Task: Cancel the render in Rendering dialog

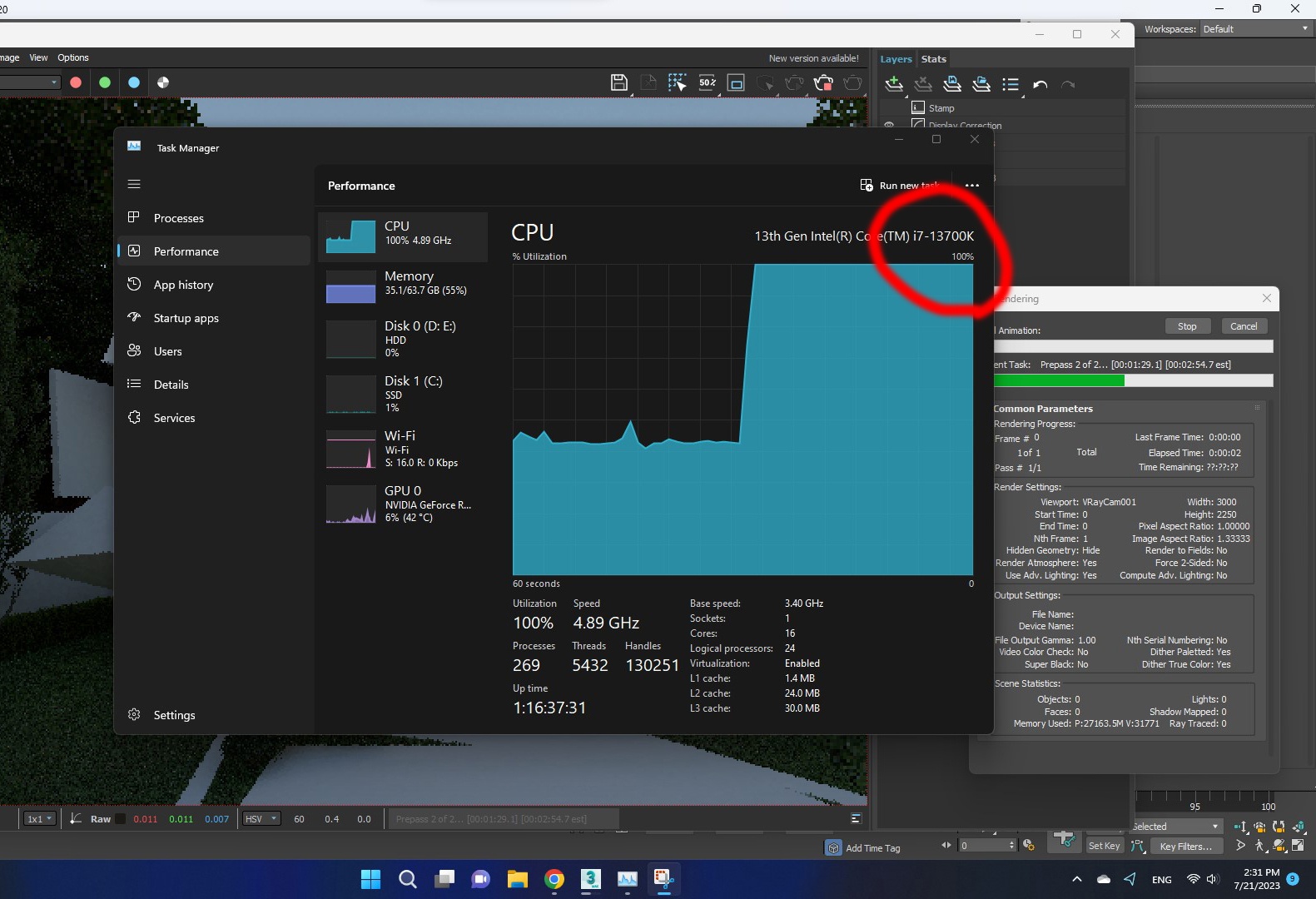Action: tap(1244, 326)
